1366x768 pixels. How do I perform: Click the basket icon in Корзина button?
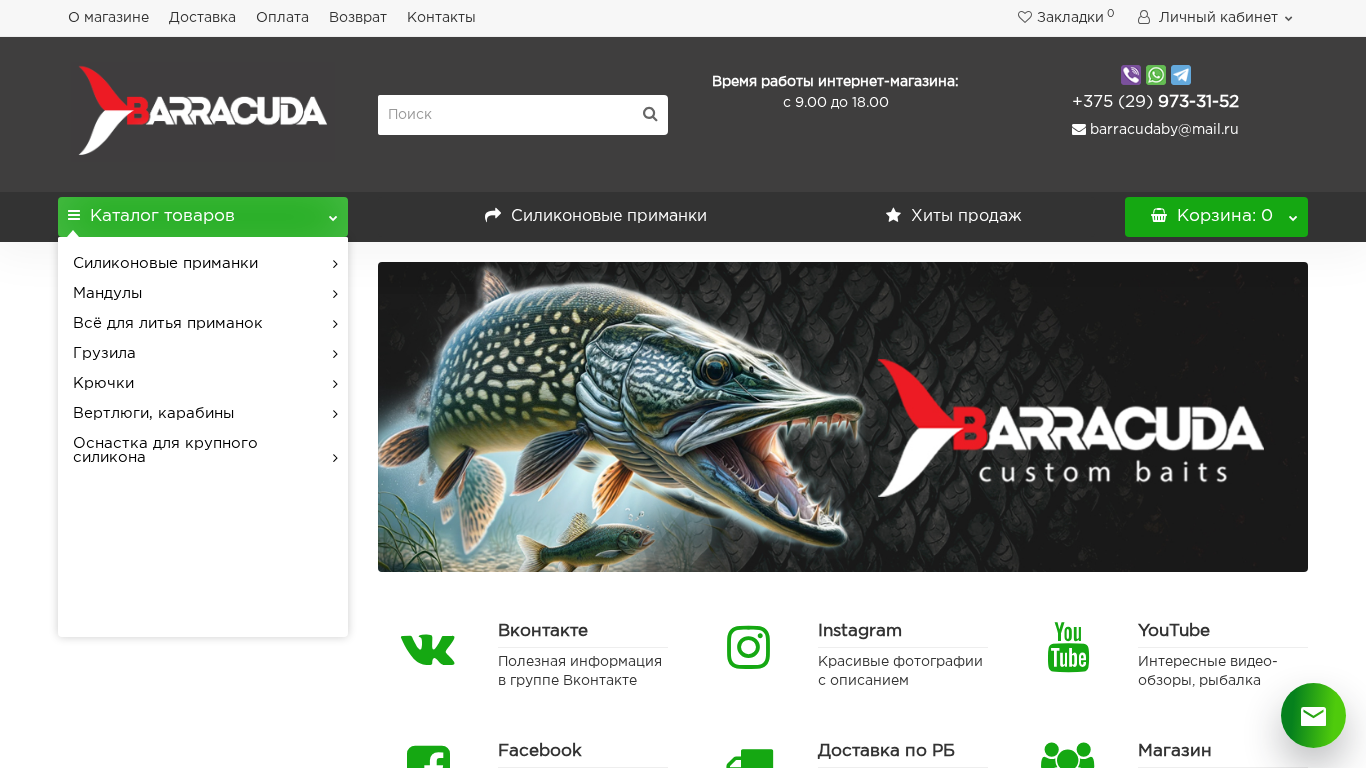tap(1159, 215)
